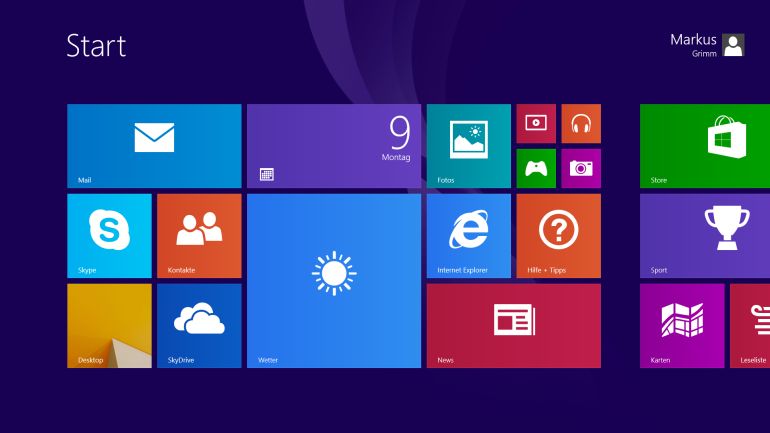Open the small red Video tile
Screen dimensions: 770x433
[536, 123]
